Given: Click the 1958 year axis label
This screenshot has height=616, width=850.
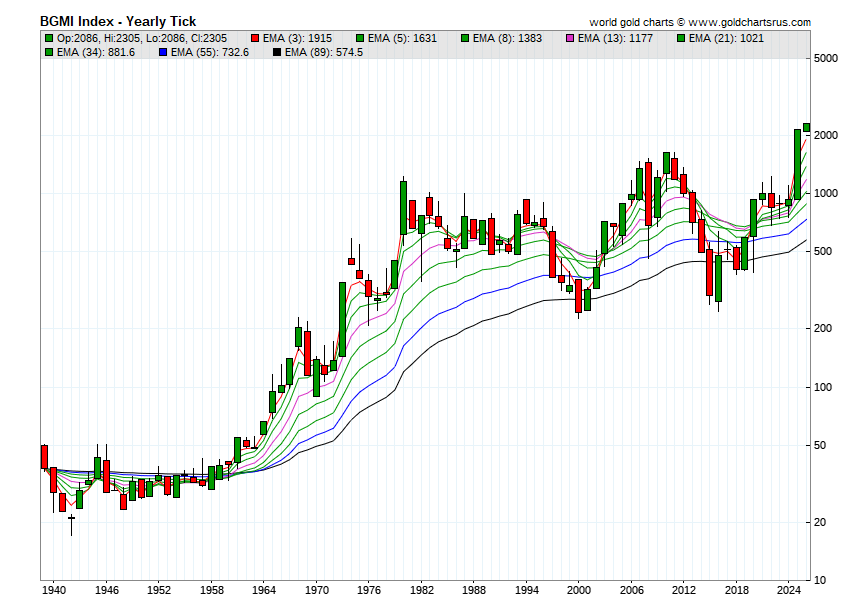Looking at the screenshot, I should pos(211,590).
